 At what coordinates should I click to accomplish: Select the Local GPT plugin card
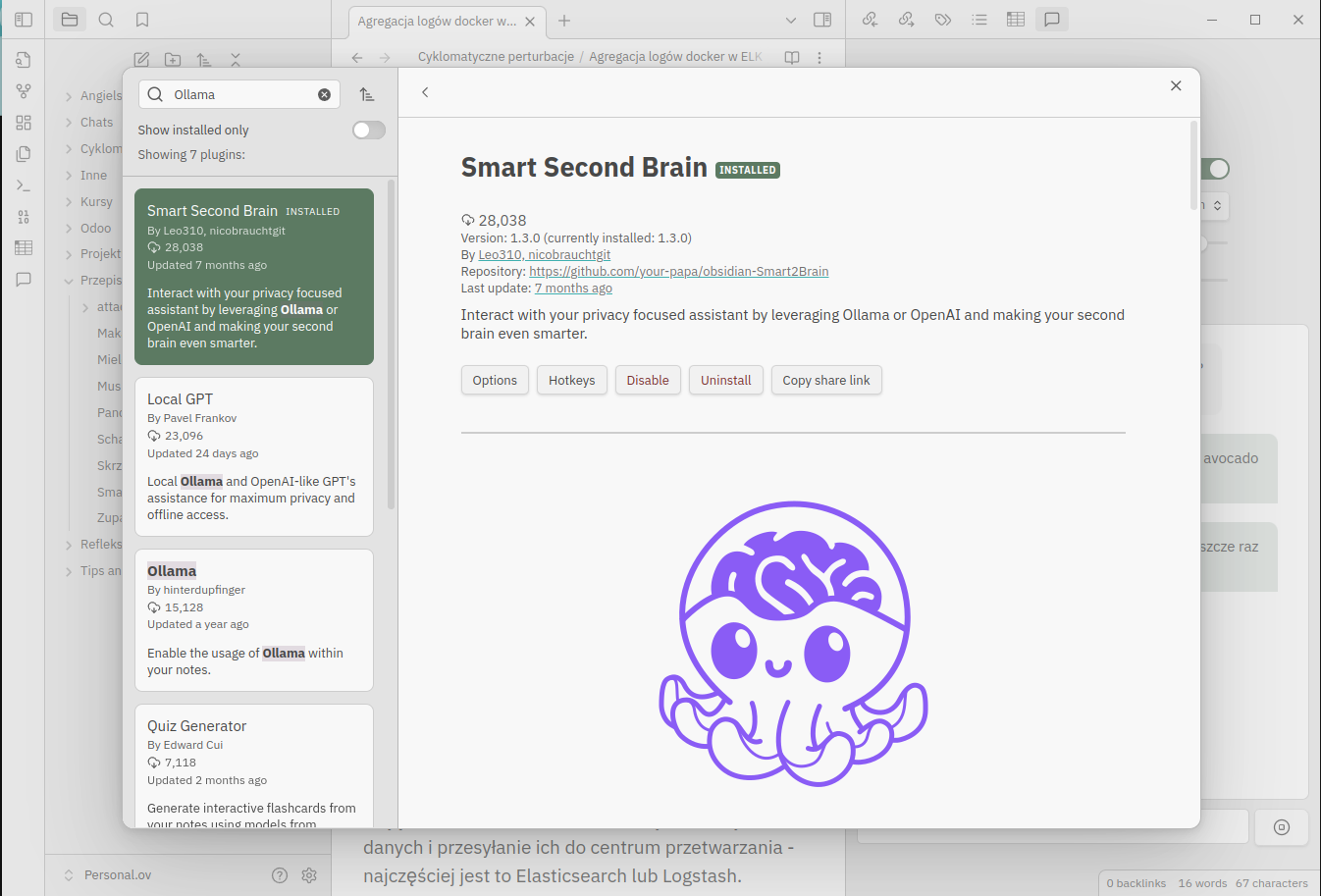254,456
